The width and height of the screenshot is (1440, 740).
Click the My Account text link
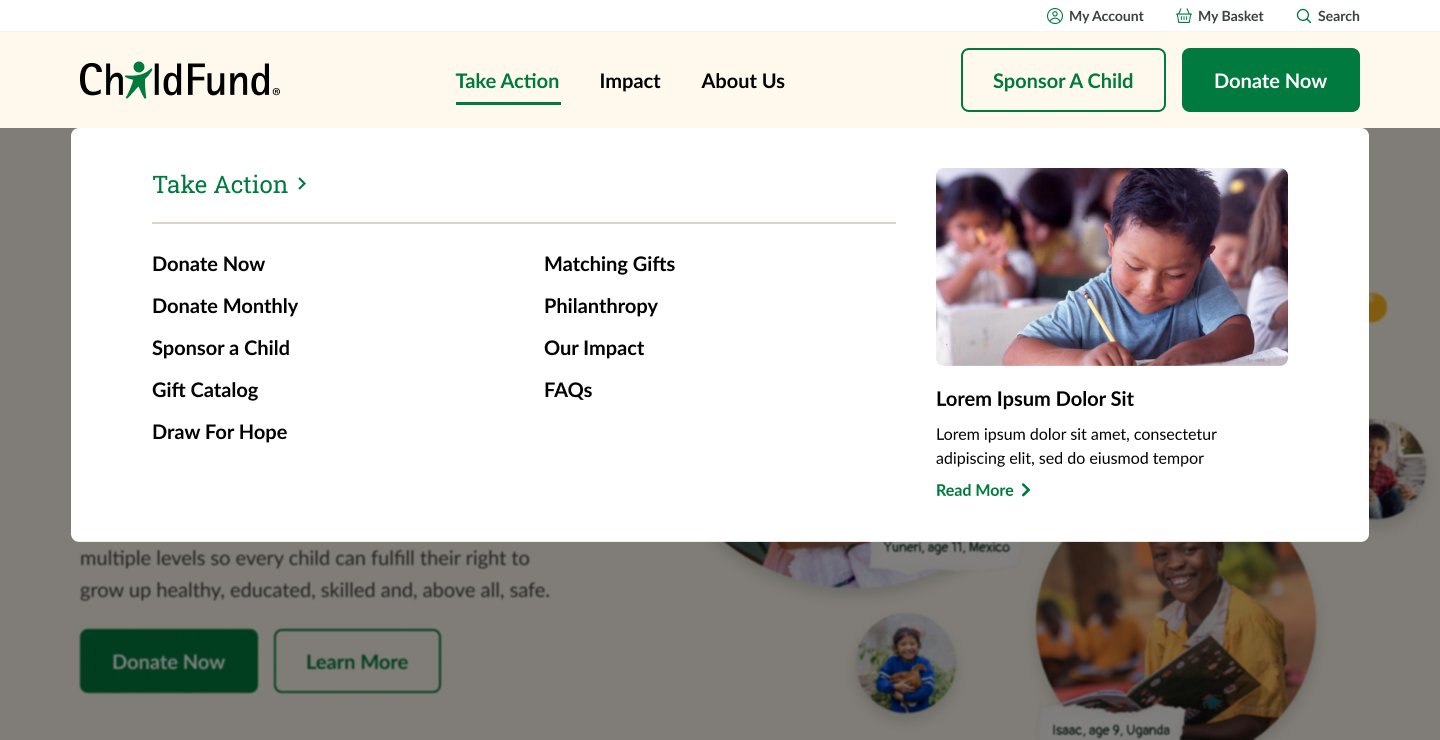click(1106, 16)
